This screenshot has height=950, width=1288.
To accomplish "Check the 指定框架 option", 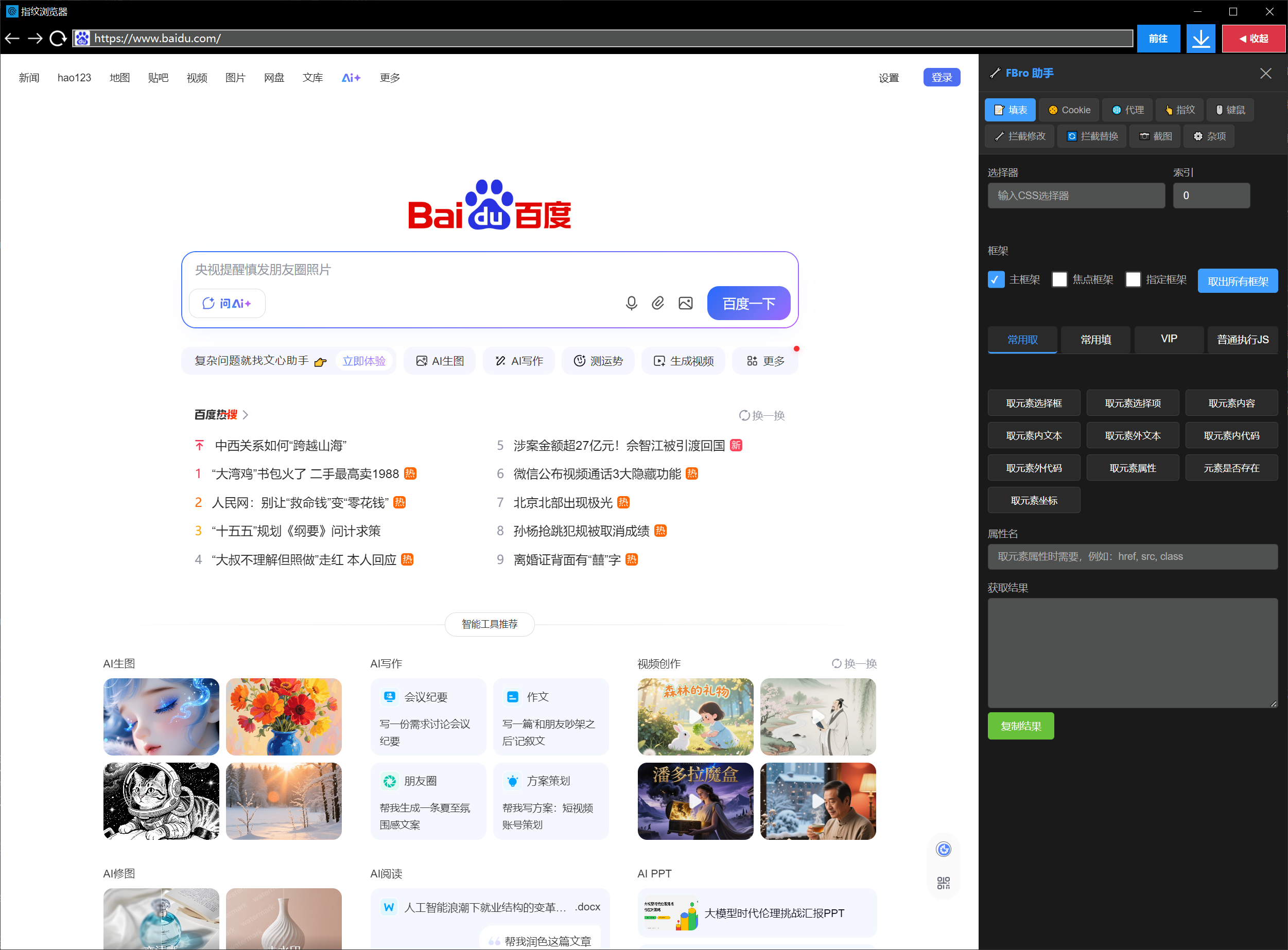I will pyautogui.click(x=1133, y=279).
